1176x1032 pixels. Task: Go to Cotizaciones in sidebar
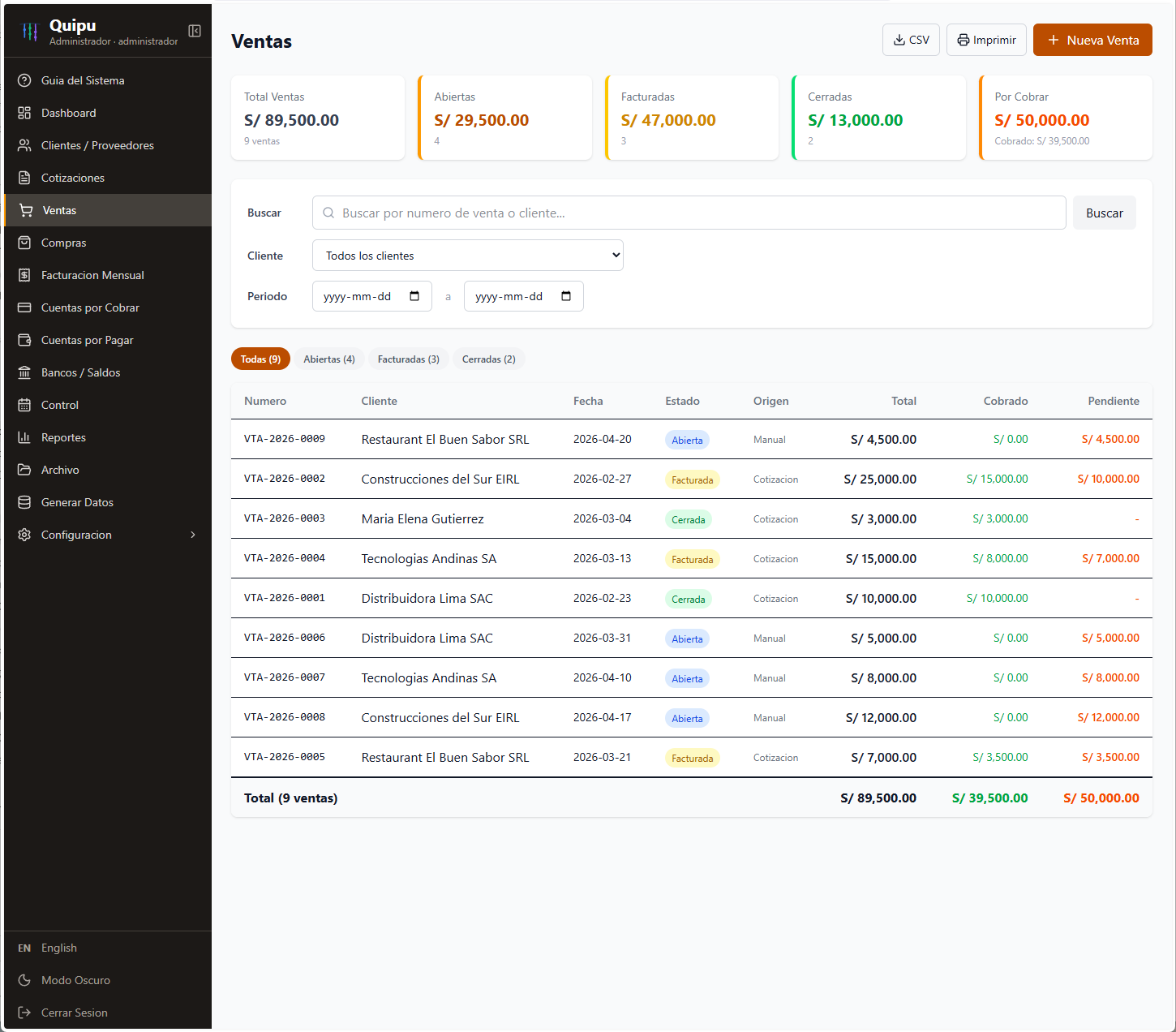[108, 178]
